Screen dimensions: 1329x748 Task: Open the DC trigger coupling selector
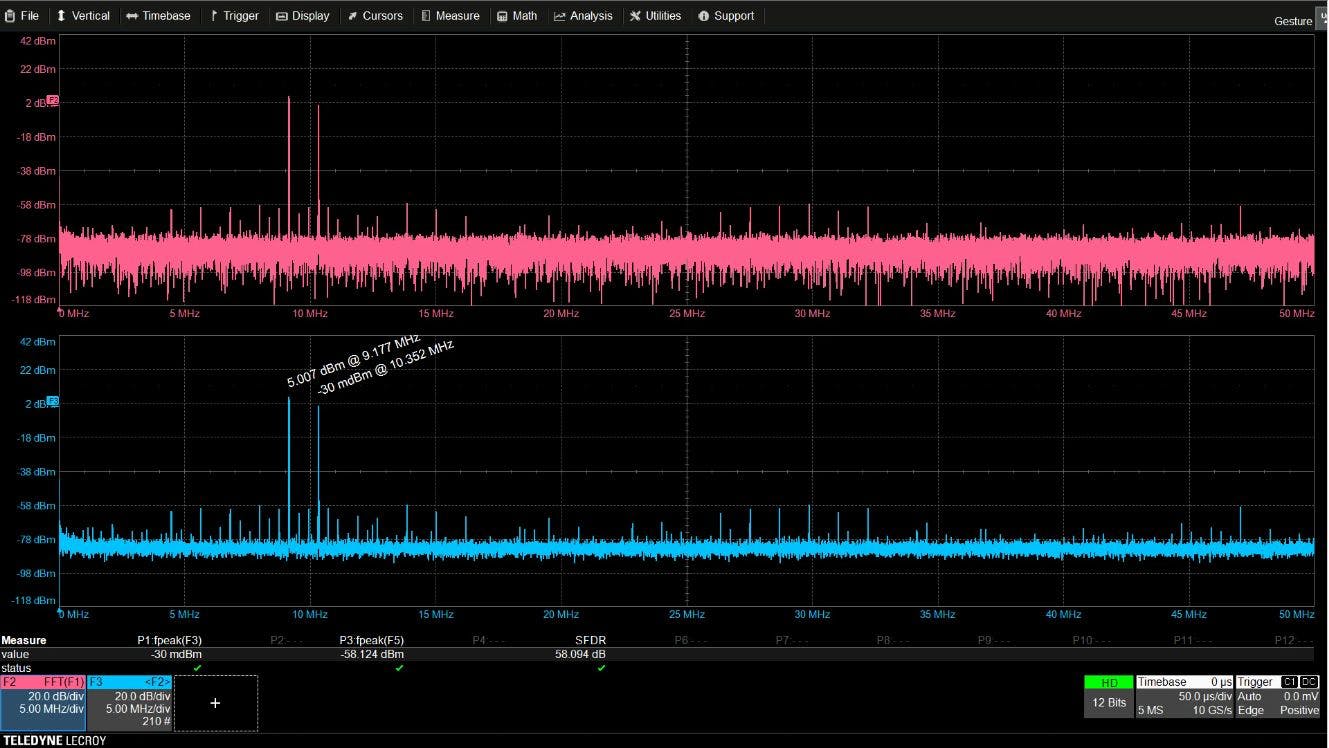1307,681
